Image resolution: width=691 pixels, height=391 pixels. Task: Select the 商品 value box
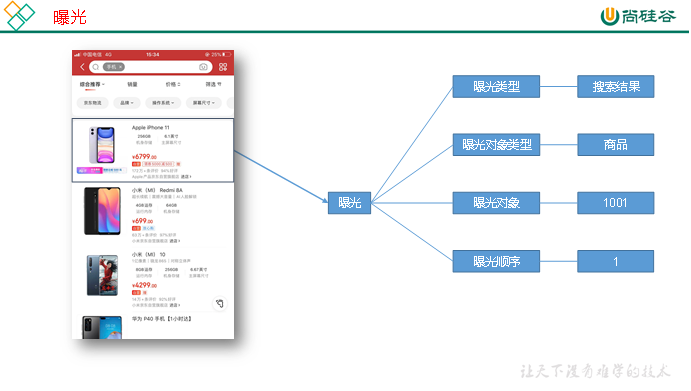tap(616, 145)
